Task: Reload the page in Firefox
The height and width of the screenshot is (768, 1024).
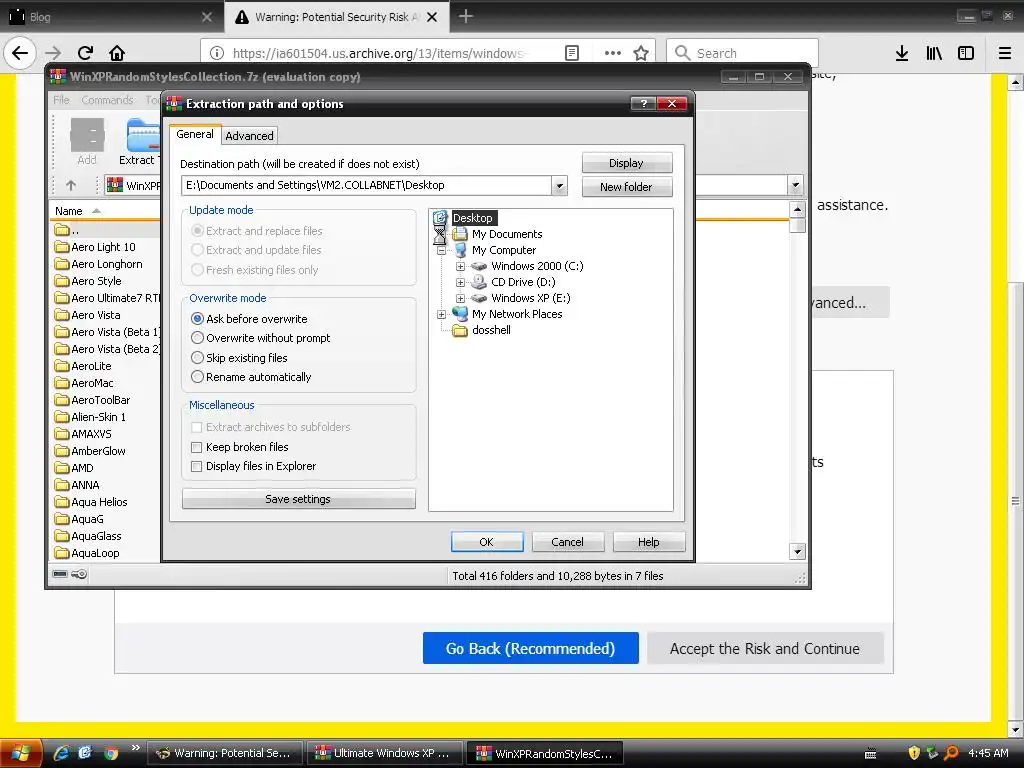Action: pos(85,53)
